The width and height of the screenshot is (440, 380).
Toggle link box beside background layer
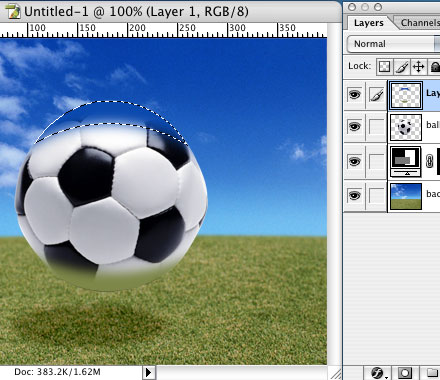(377, 195)
